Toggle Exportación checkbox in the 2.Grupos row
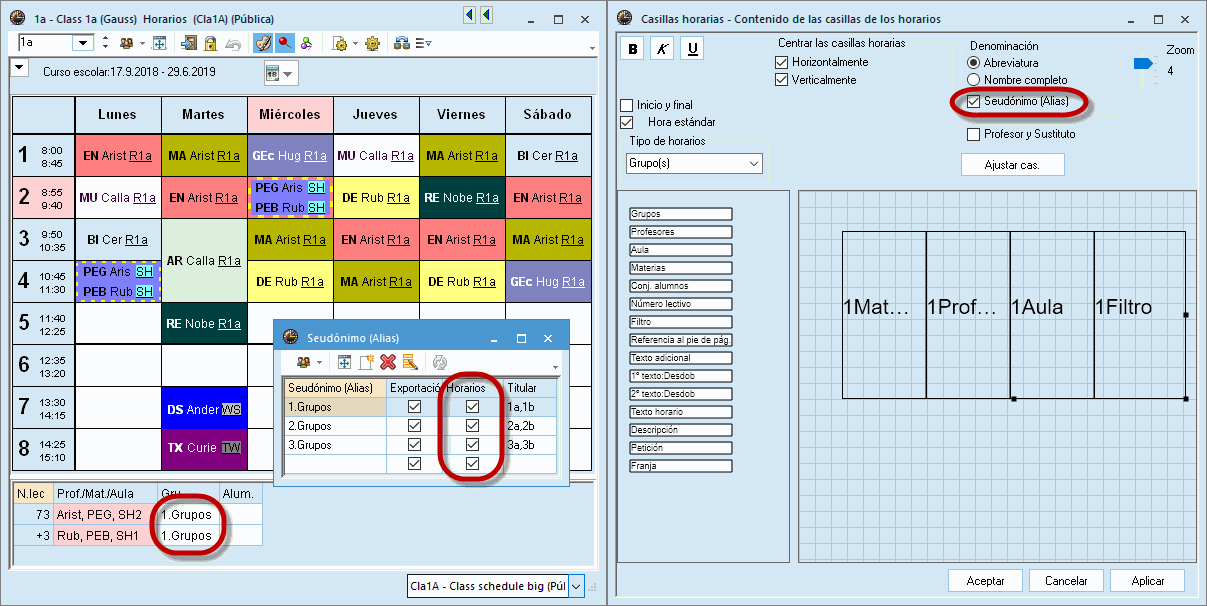The width and height of the screenshot is (1207, 606). [x=414, y=426]
